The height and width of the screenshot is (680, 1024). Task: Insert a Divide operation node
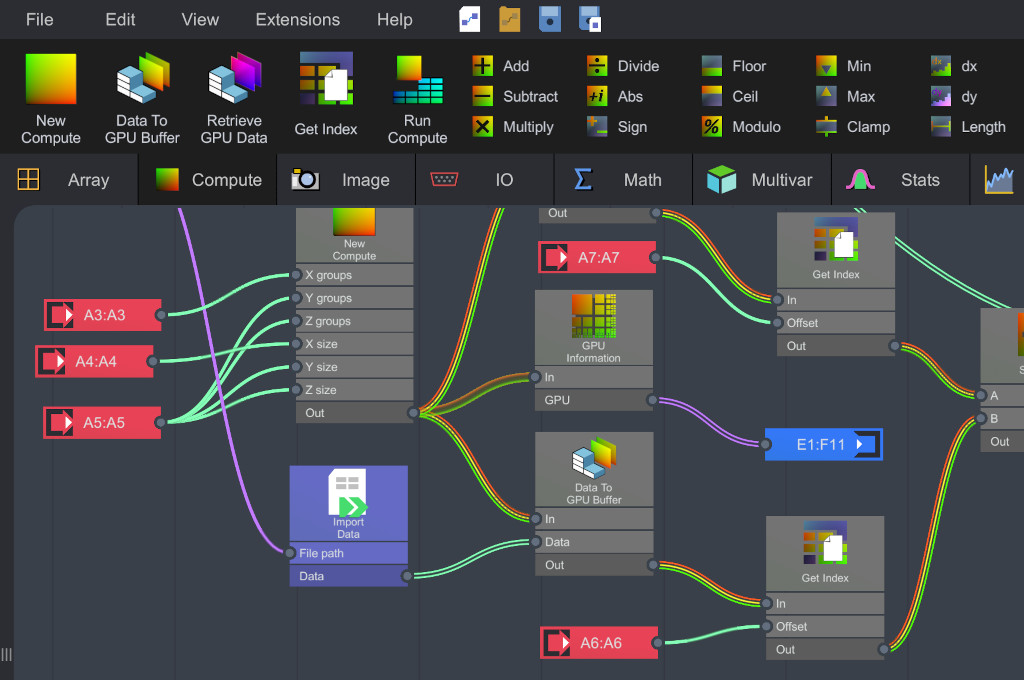point(623,66)
